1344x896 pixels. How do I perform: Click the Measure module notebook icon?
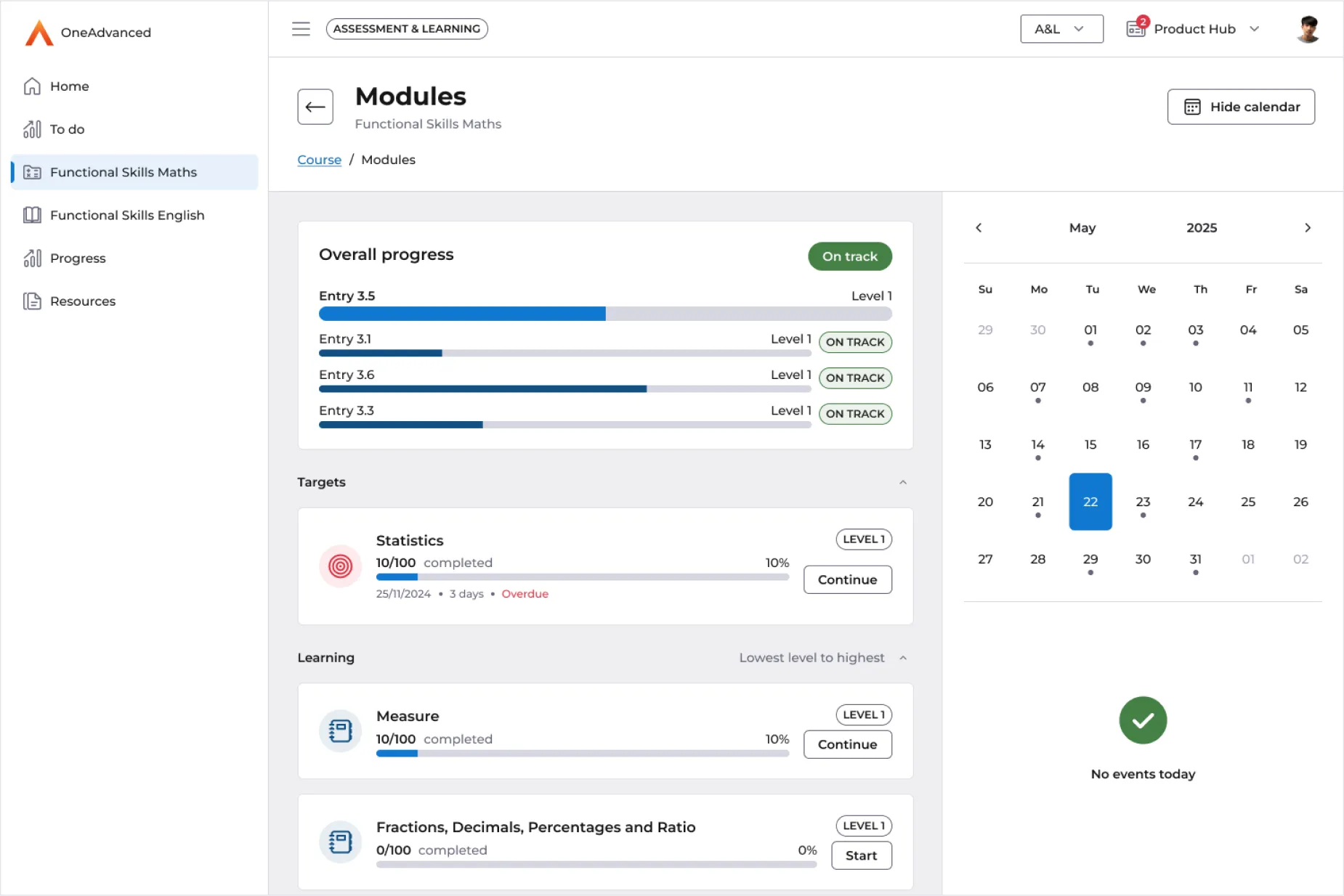pos(340,730)
